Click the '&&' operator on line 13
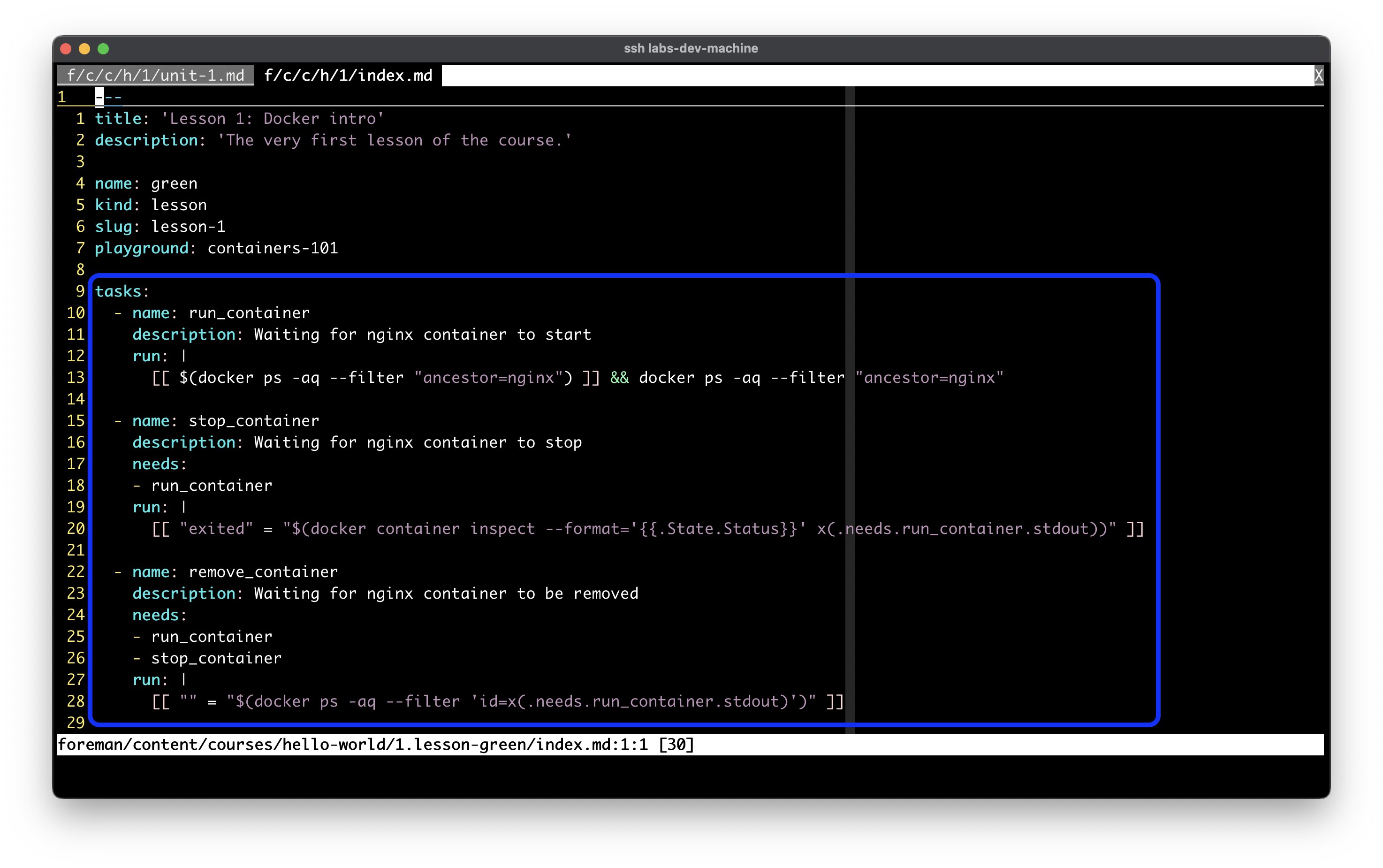This screenshot has height=868, width=1383. [619, 378]
